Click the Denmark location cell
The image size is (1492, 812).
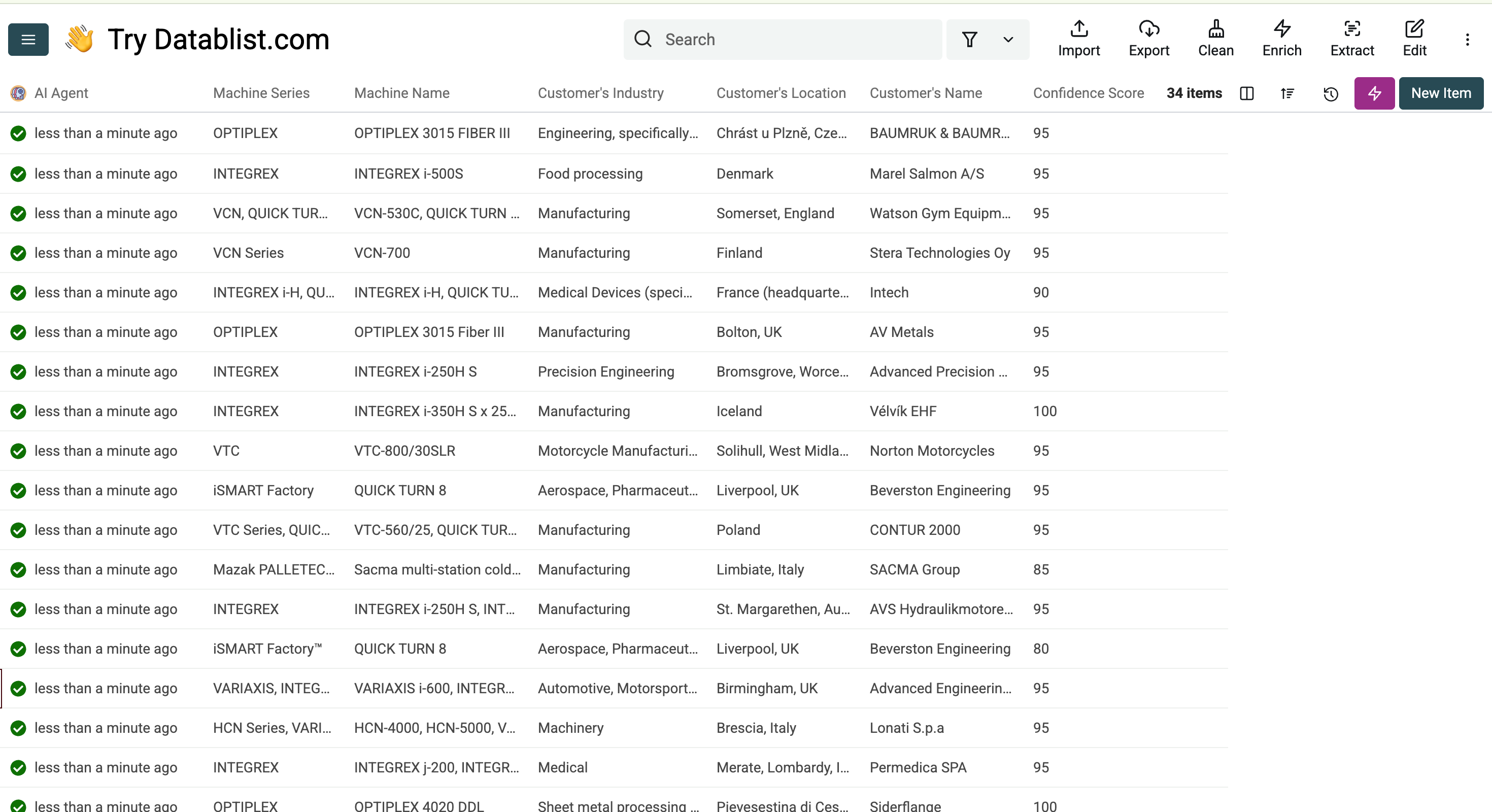click(744, 174)
